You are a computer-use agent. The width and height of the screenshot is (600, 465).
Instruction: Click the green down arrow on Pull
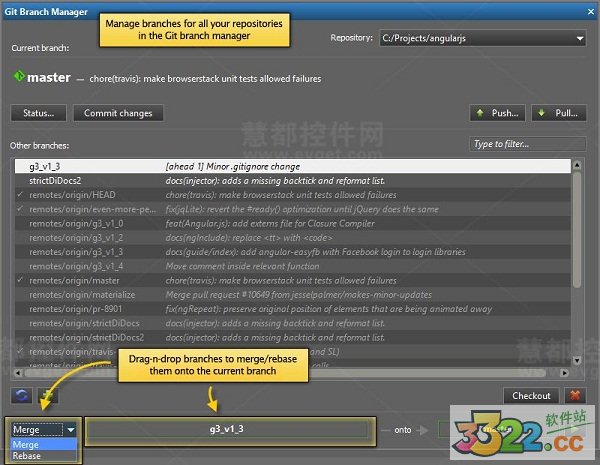[x=541, y=113]
